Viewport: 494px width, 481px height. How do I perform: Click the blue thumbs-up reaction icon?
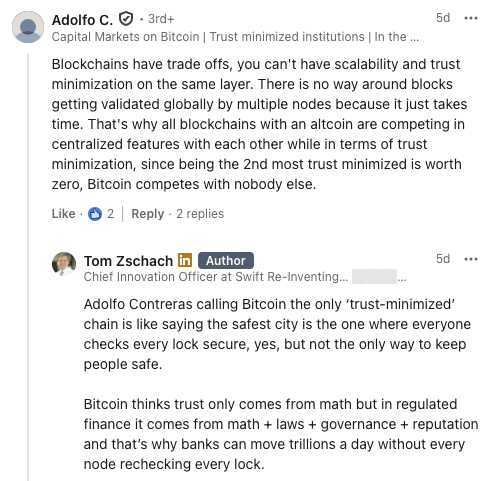[95, 214]
